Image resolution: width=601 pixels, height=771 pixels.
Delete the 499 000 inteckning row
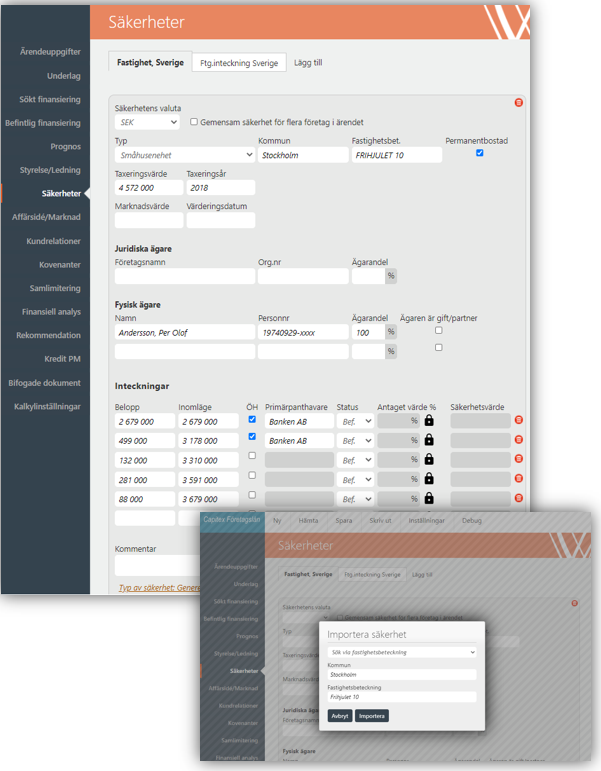click(x=518, y=440)
